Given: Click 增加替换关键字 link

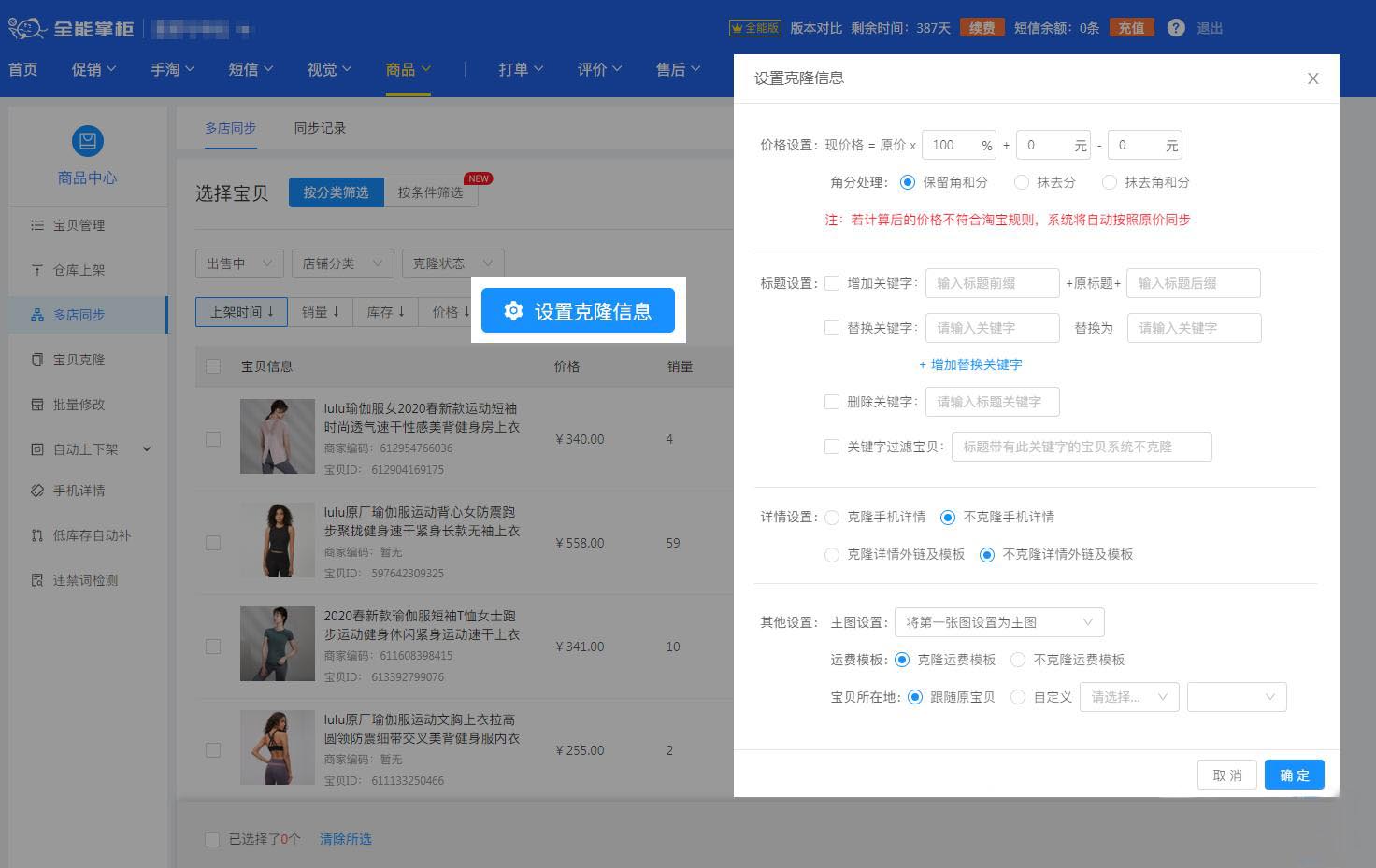Looking at the screenshot, I should click(x=970, y=364).
